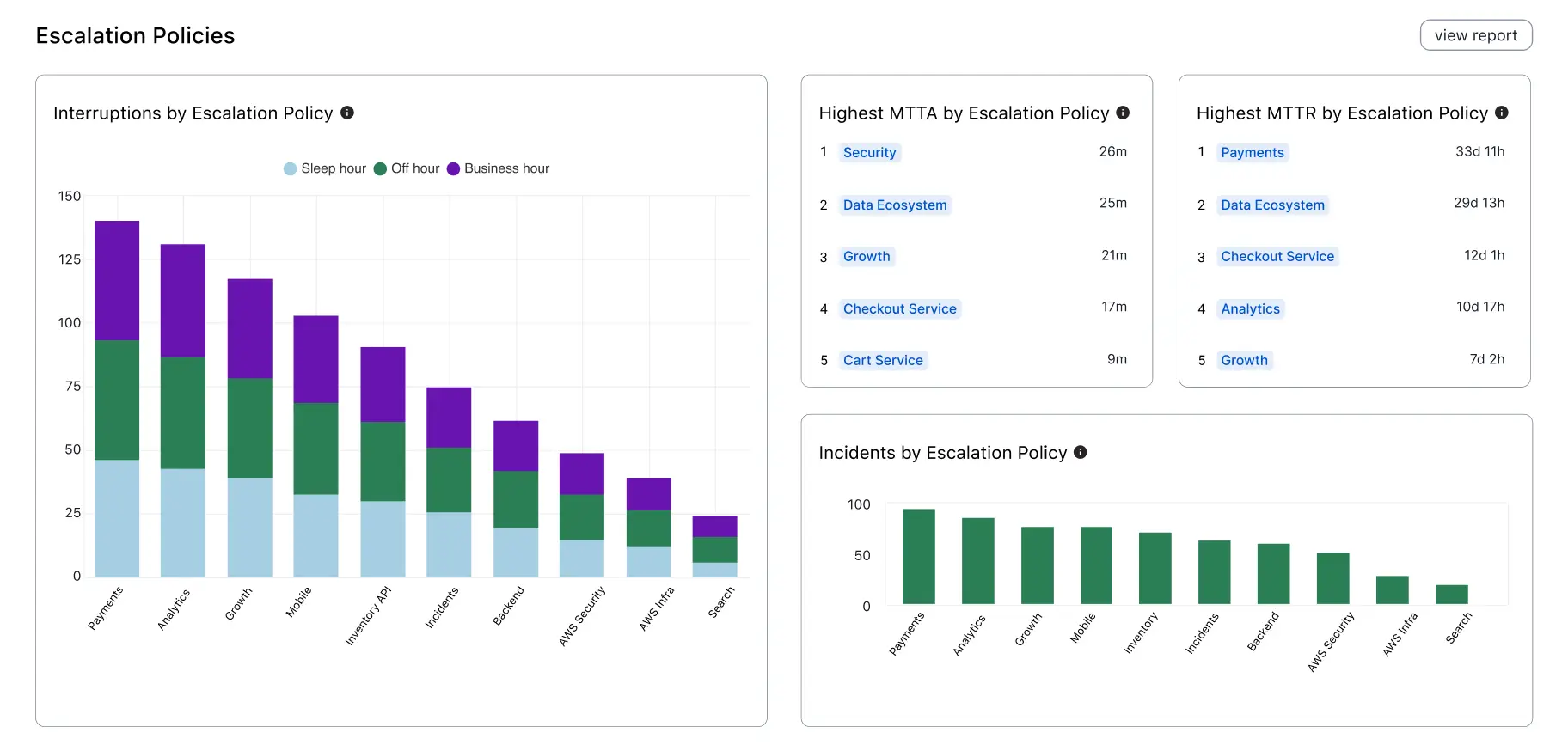Viewport: 1568px width, 751px height.
Task: Toggle the Sleep hour legend item
Action: [x=325, y=168]
